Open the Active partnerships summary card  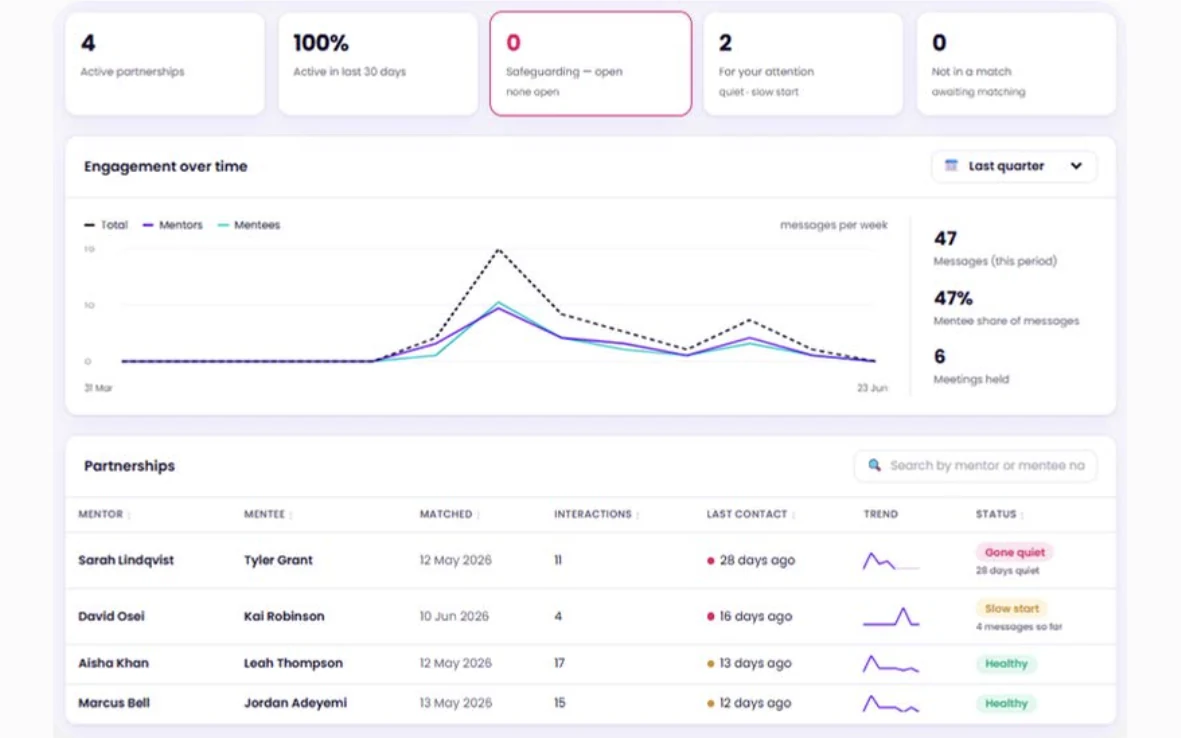165,64
